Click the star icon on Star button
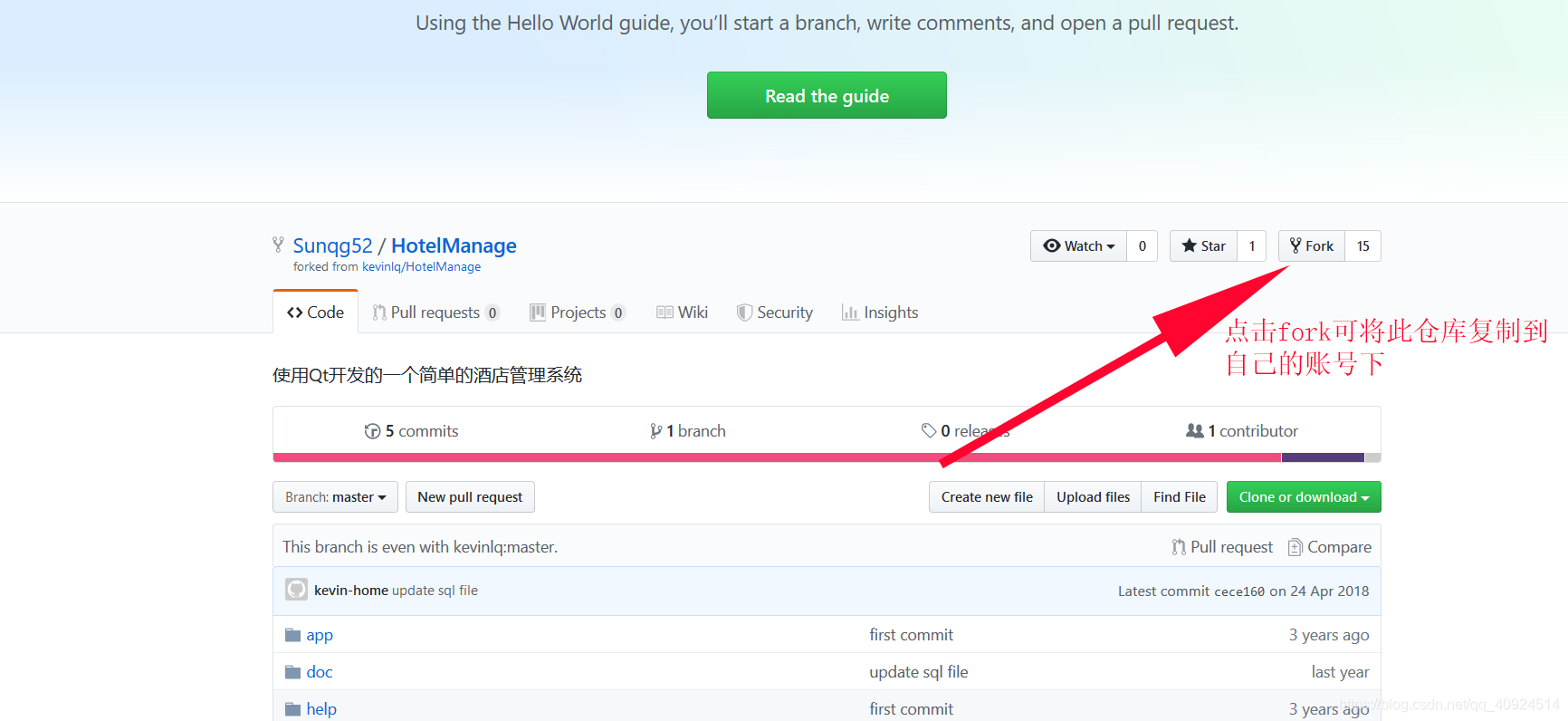Image resolution: width=1568 pixels, height=721 pixels. tap(1190, 245)
